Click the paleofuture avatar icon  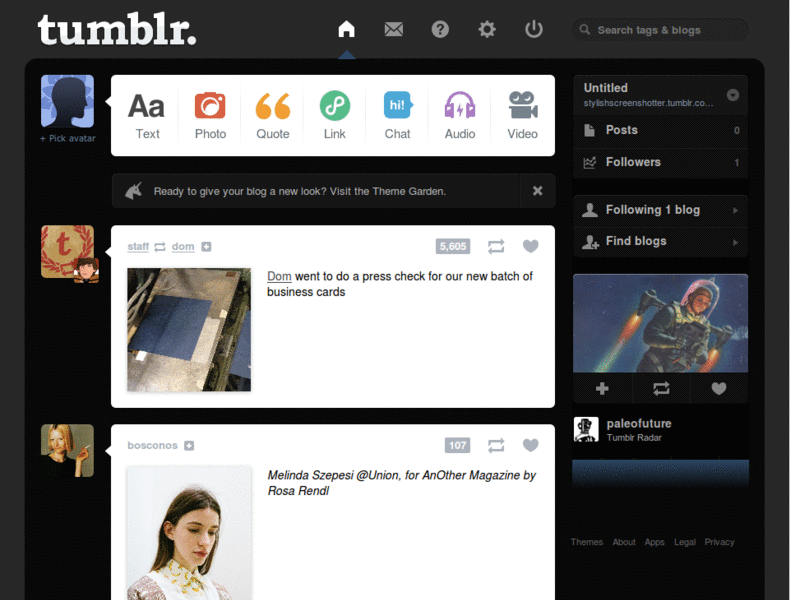click(586, 429)
